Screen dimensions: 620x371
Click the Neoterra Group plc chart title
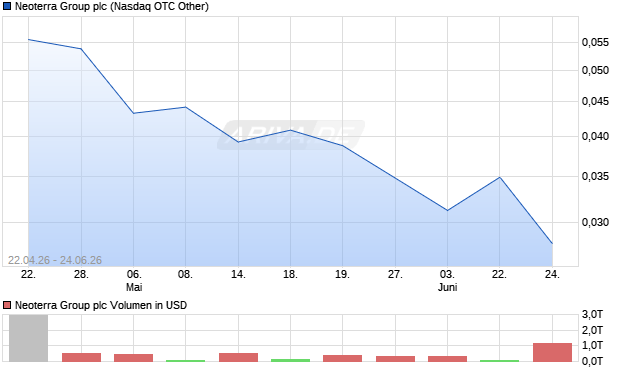112,6
